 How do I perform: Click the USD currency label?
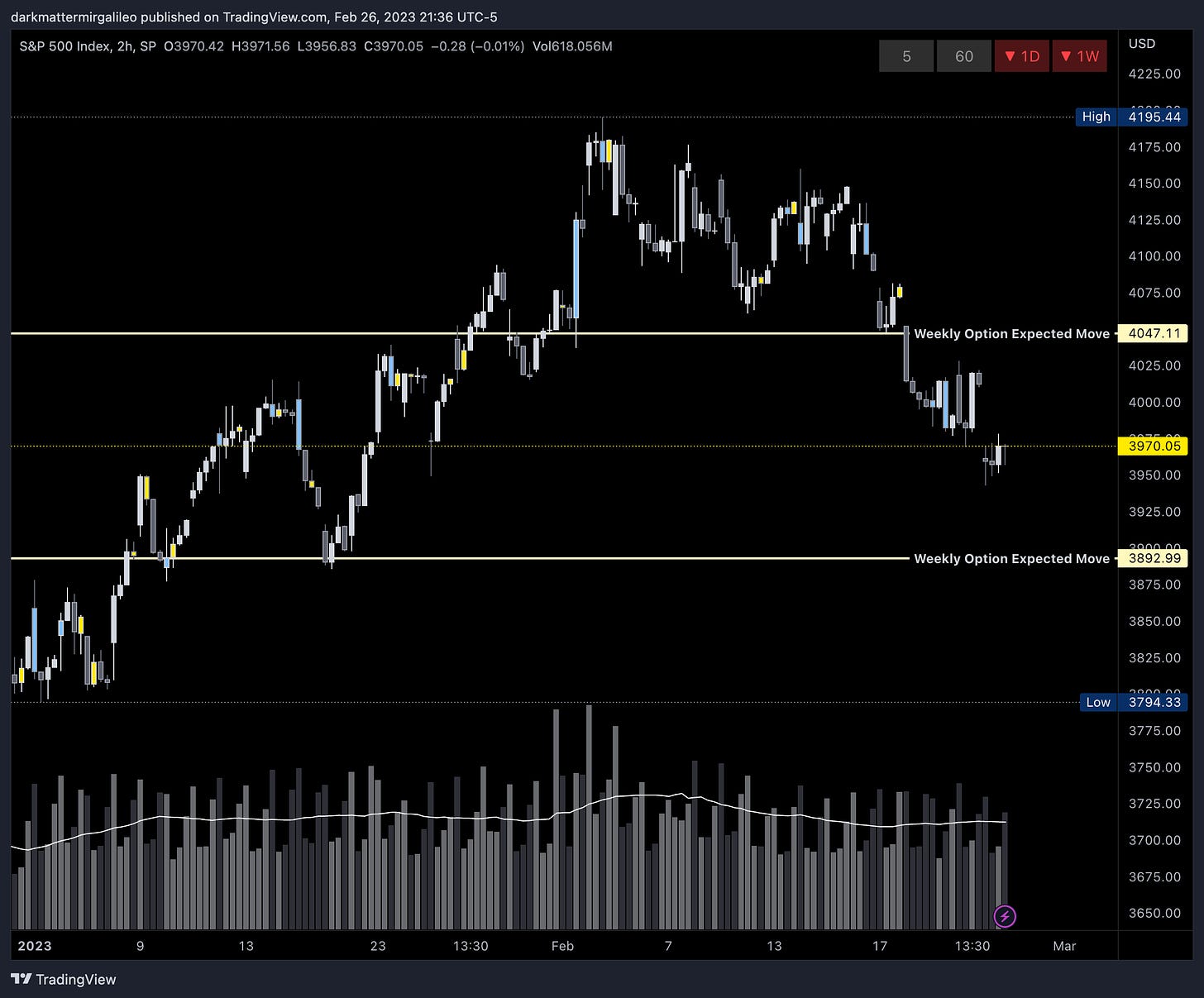tap(1142, 43)
